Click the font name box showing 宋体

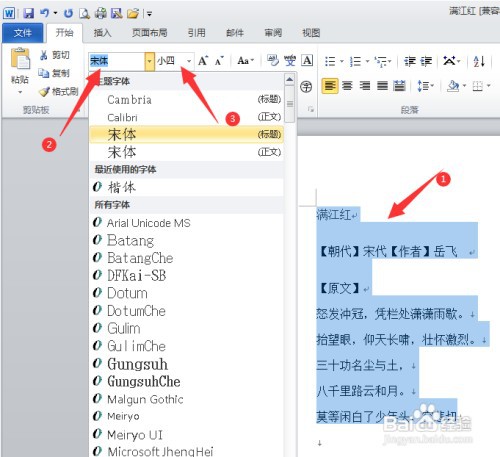(117, 61)
